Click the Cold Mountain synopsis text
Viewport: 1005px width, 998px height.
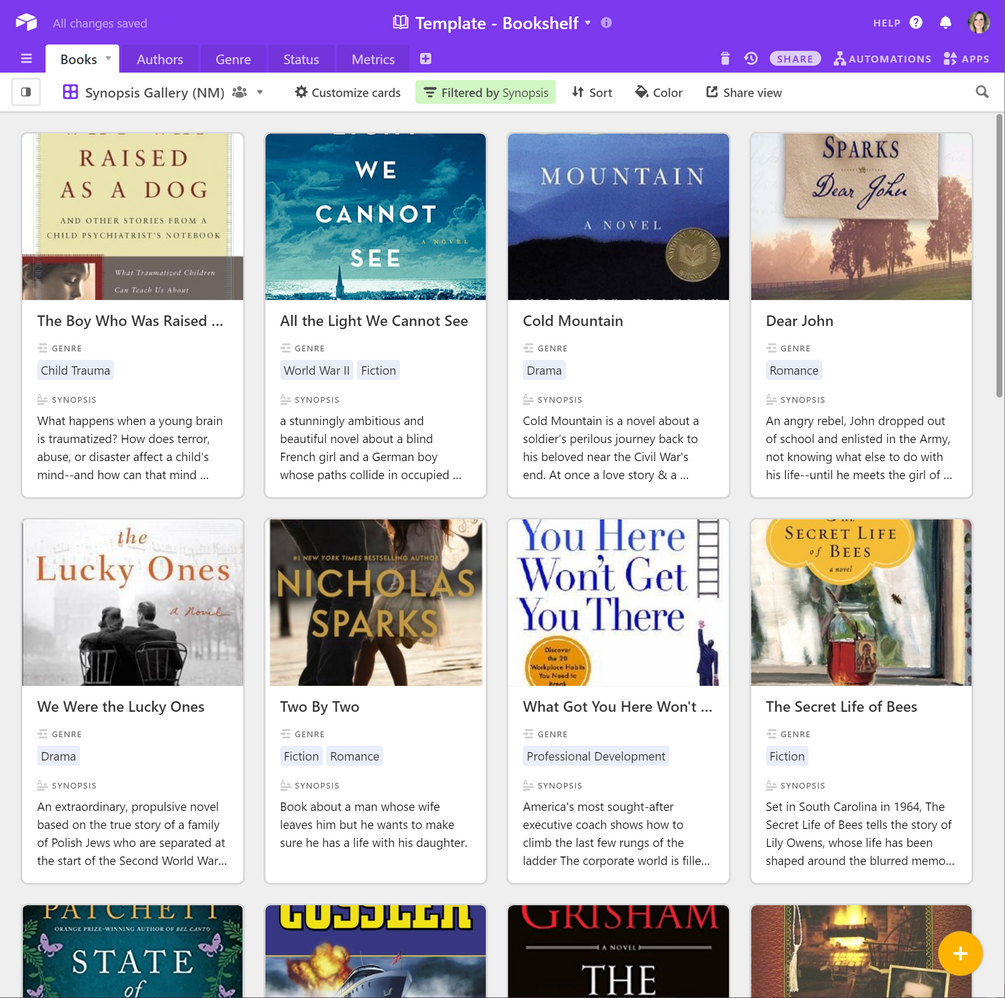click(611, 448)
